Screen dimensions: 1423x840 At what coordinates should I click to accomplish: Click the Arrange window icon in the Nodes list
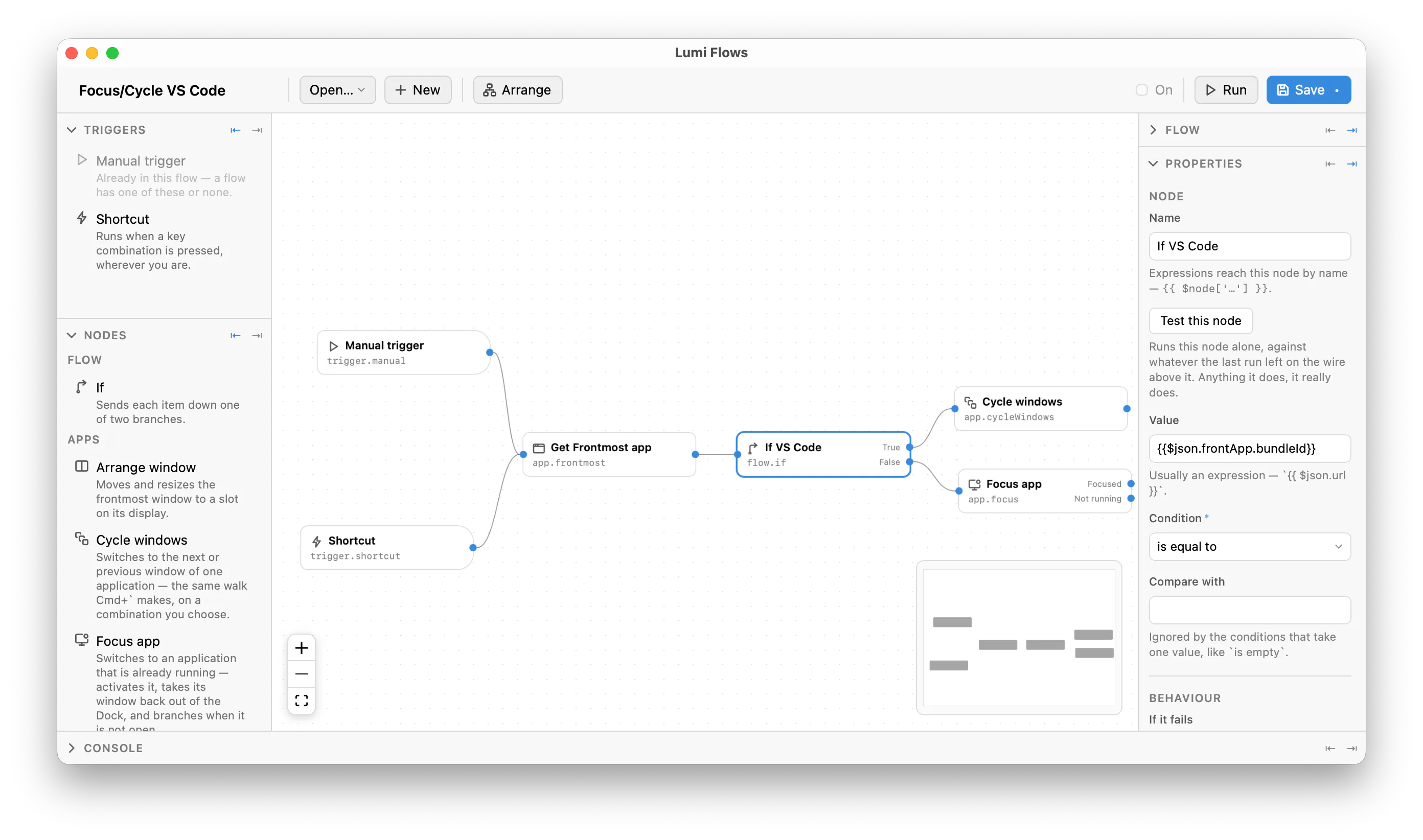pos(82,466)
